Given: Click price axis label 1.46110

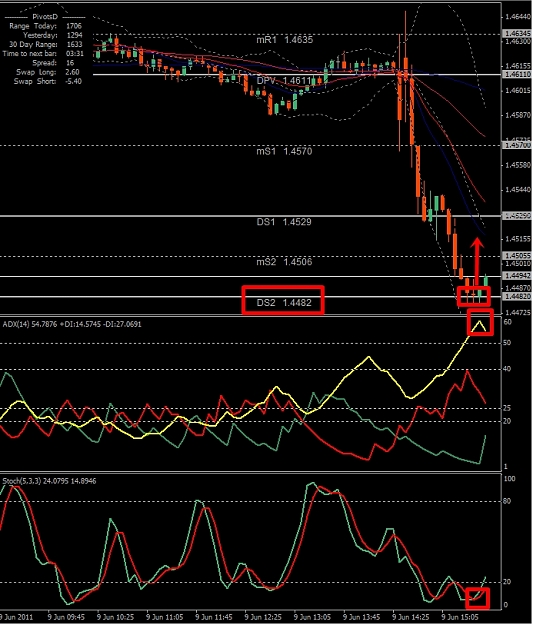Looking at the screenshot, I should pyautogui.click(x=518, y=75).
